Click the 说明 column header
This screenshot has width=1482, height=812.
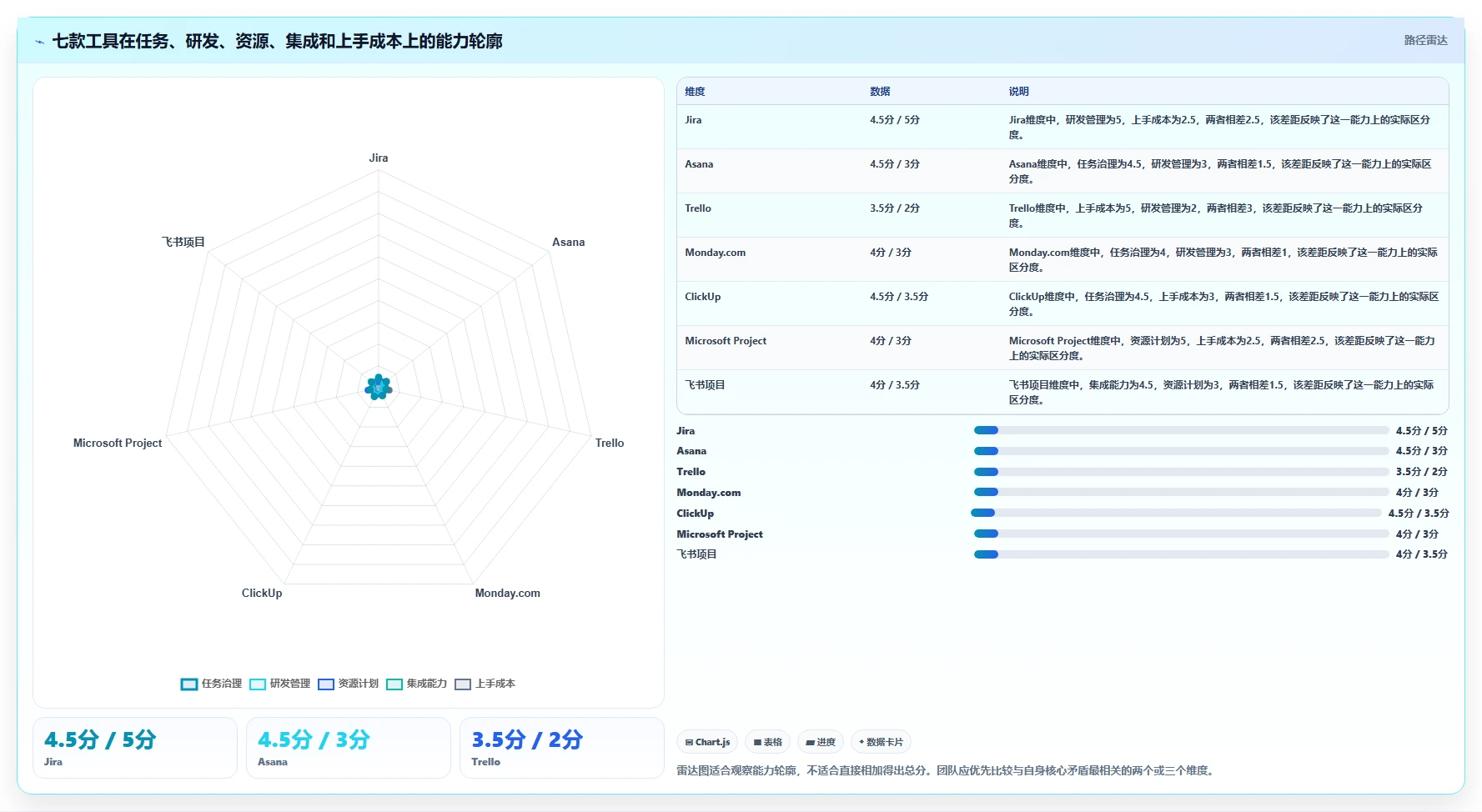[x=1018, y=92]
